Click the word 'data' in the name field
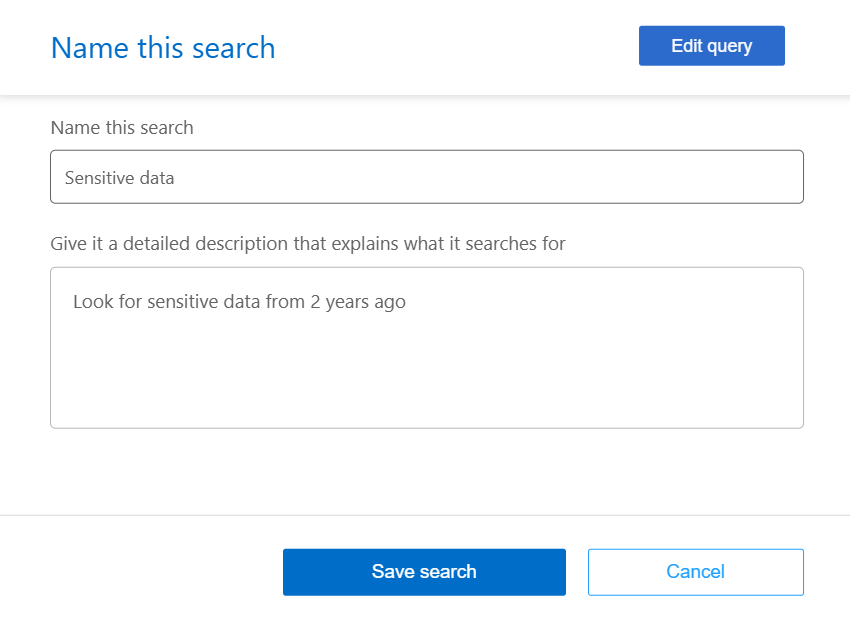This screenshot has height=618, width=850. [155, 178]
